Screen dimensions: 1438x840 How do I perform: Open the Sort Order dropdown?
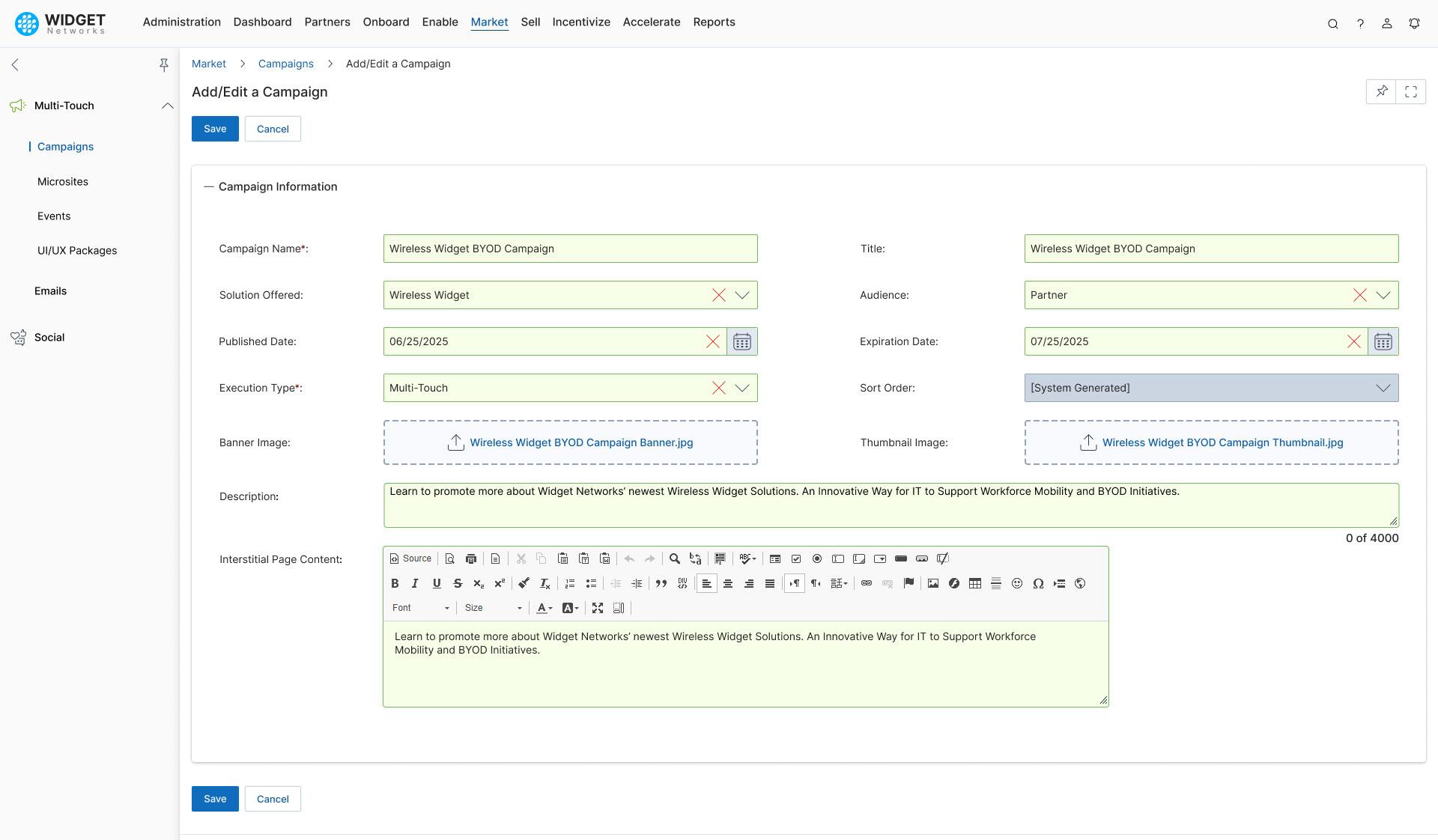[1382, 388]
